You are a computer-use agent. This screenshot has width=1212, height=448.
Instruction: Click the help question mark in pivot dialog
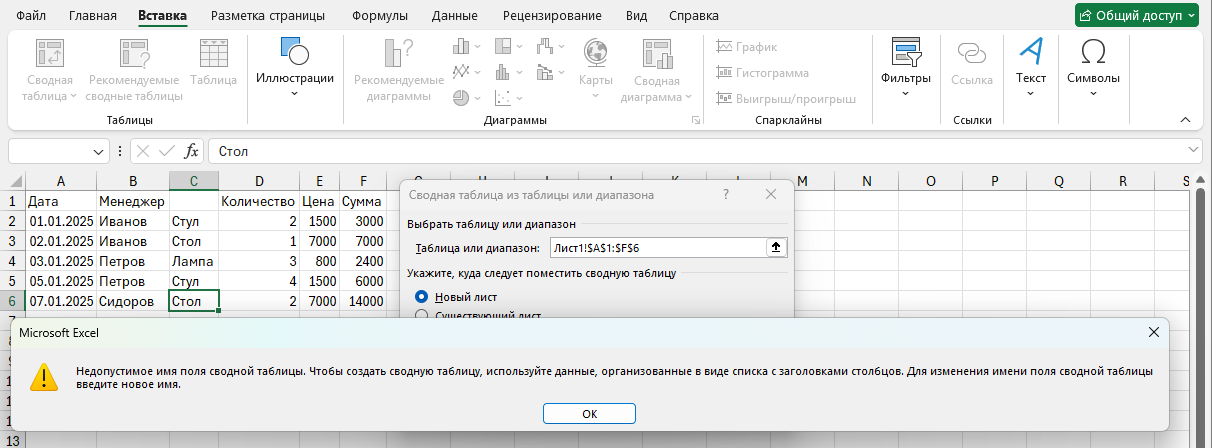click(x=726, y=195)
